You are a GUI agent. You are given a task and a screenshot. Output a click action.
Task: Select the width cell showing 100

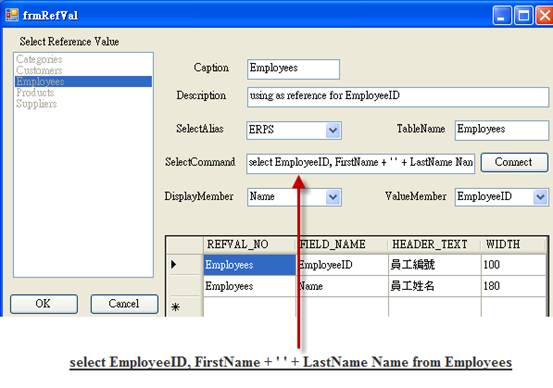point(514,265)
